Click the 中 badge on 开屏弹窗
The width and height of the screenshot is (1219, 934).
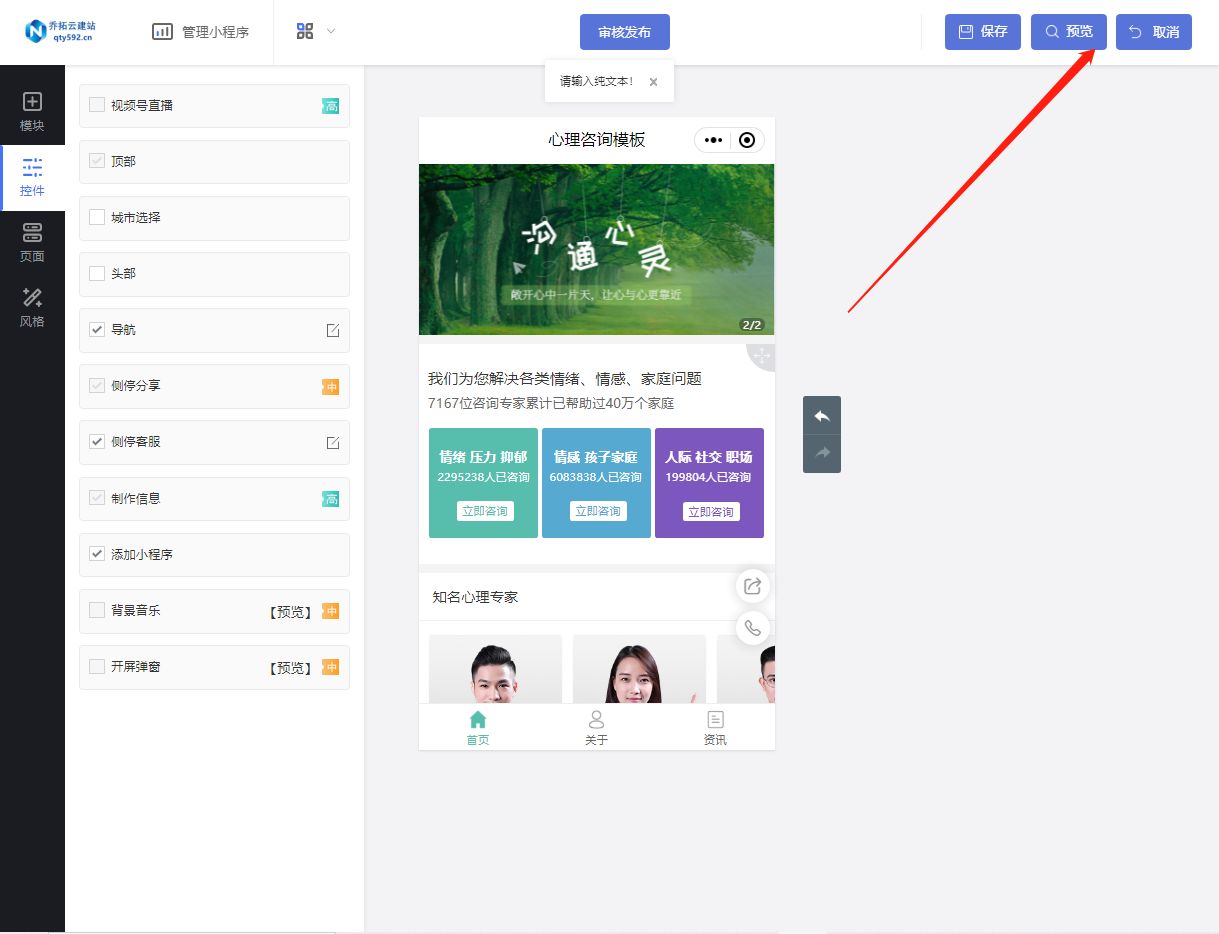coord(331,667)
